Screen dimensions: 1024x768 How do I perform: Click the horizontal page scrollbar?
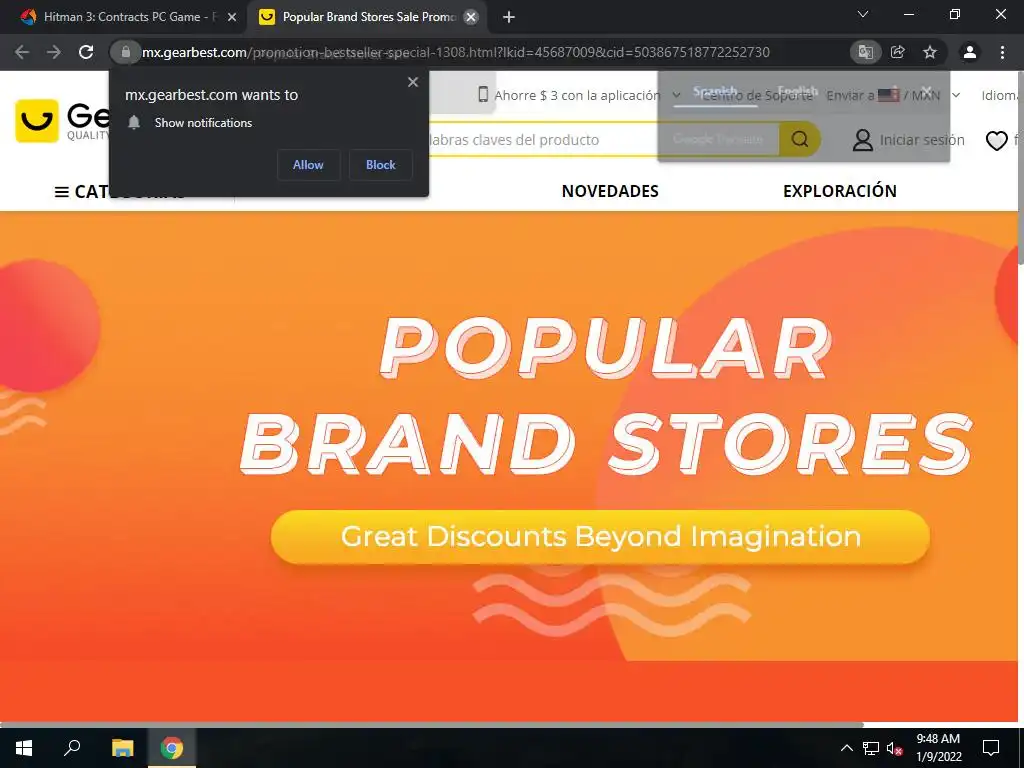click(431, 724)
